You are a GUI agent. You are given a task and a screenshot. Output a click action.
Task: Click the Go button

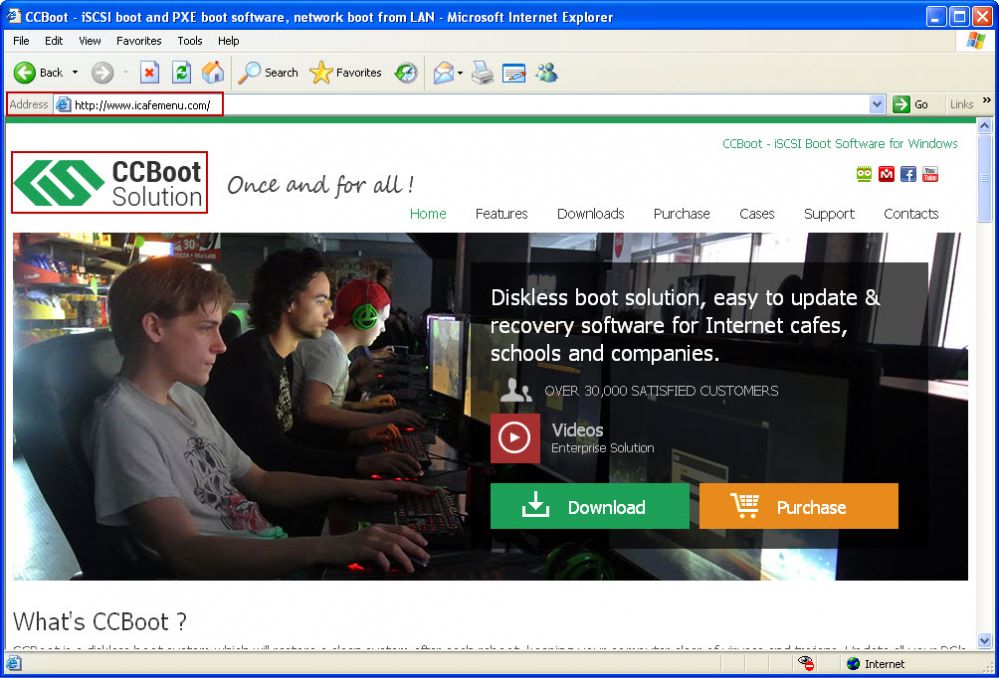tap(910, 105)
